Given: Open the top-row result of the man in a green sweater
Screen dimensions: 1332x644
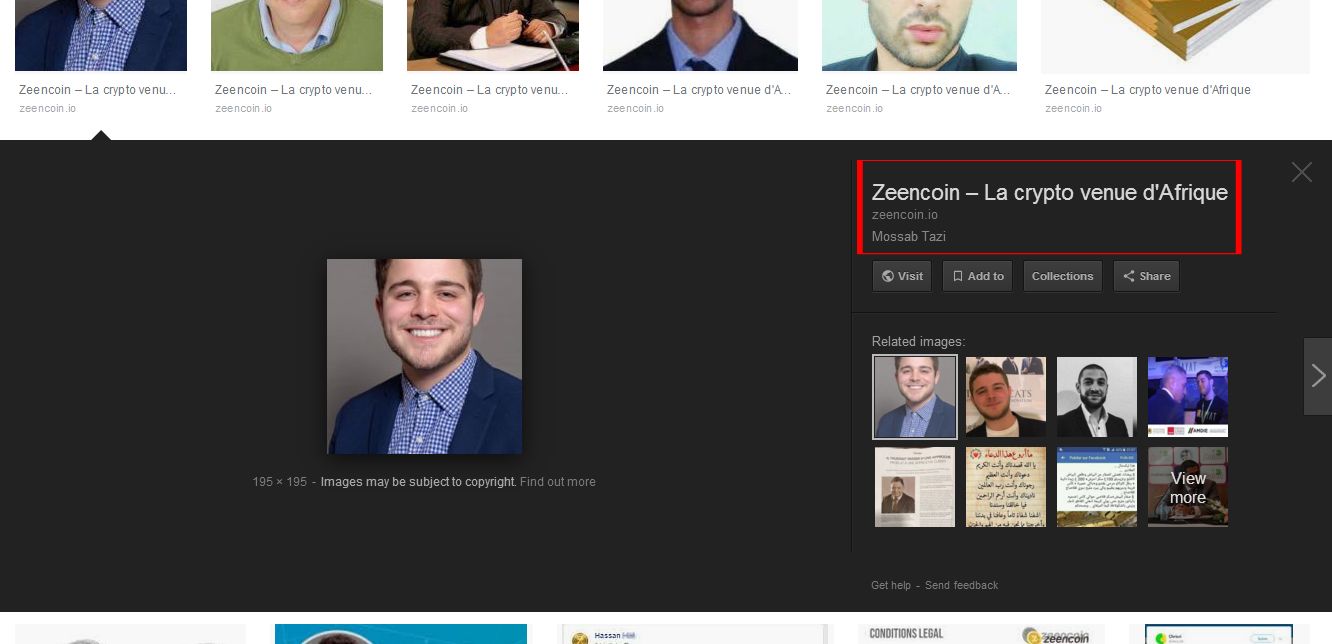Looking at the screenshot, I should click(297, 36).
